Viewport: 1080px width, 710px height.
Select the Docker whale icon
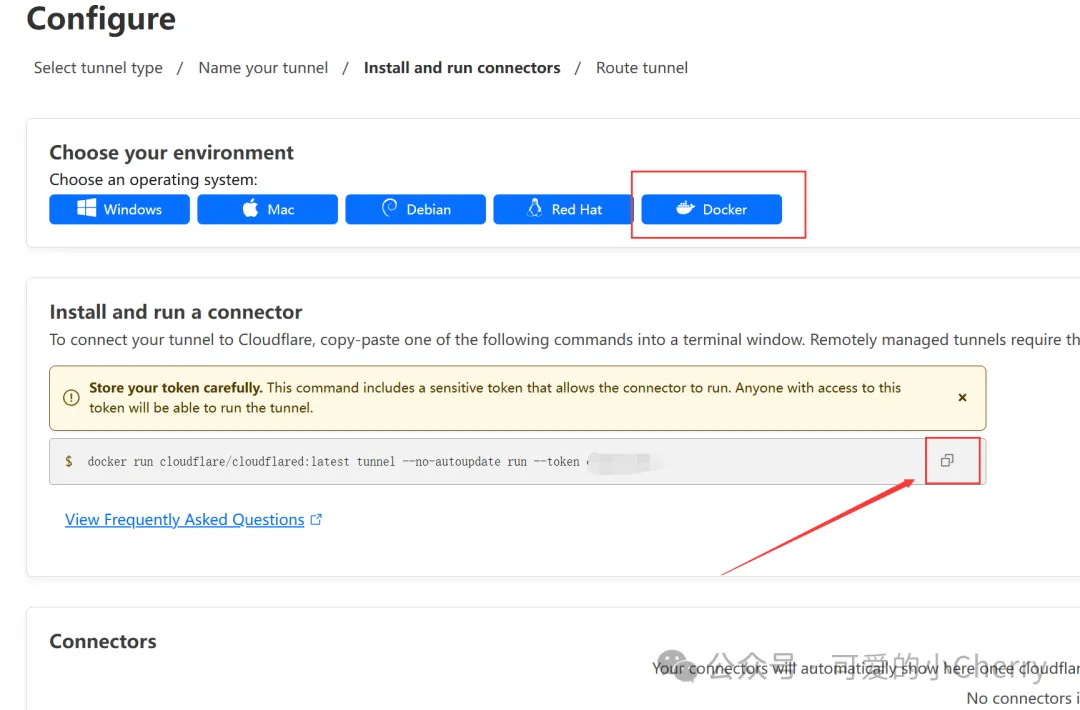(x=685, y=208)
